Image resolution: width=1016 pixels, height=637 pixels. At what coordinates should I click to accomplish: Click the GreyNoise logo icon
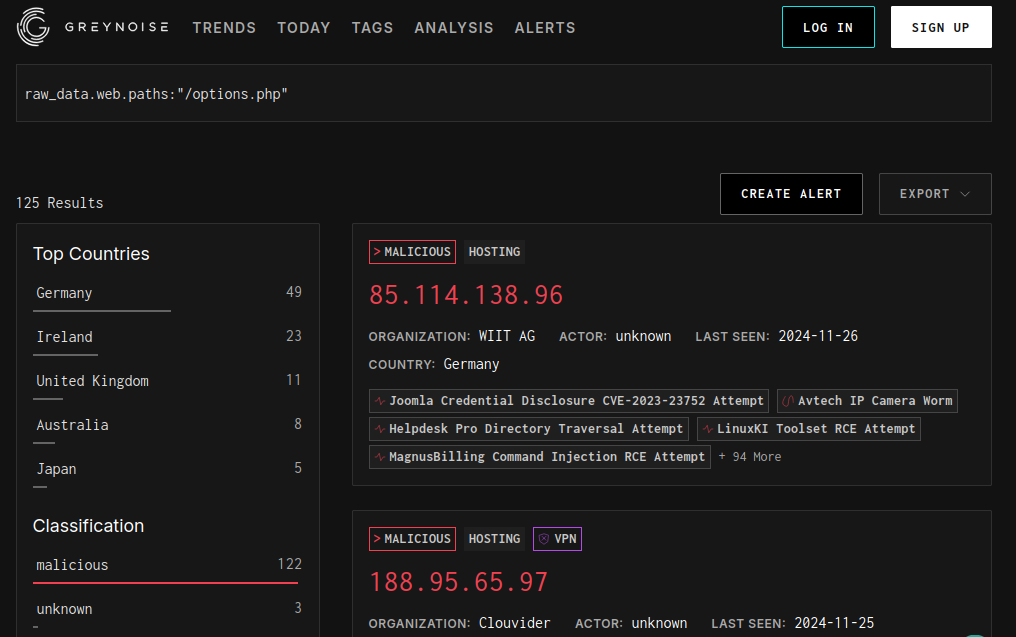tap(33, 27)
